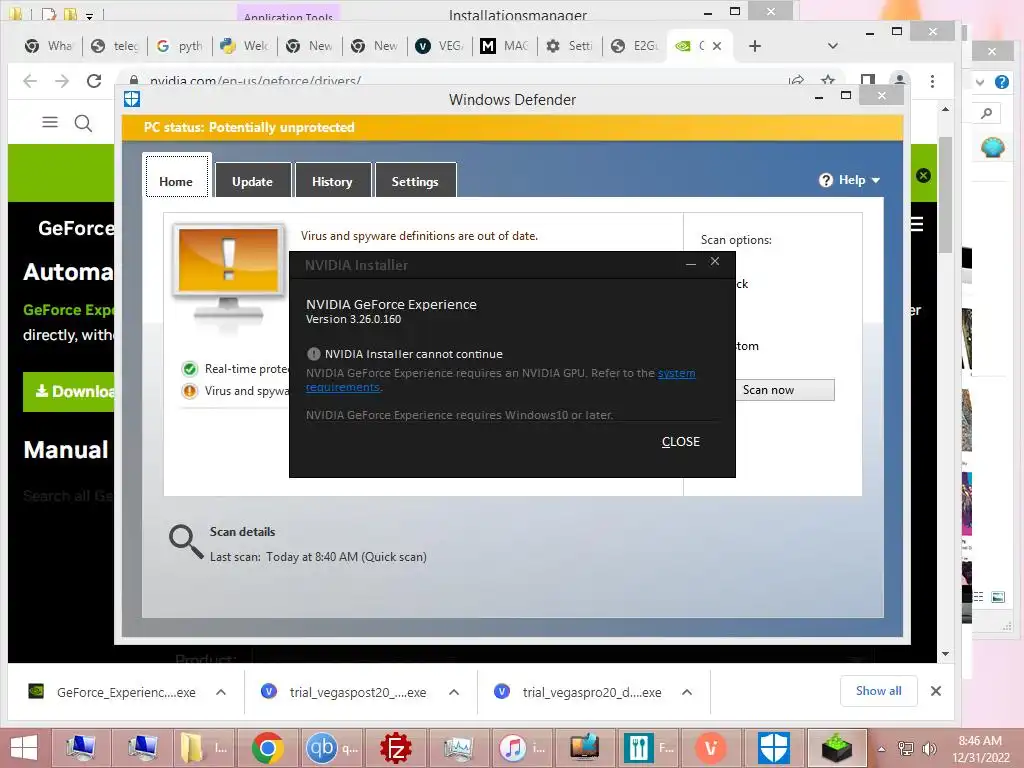Viewport: 1024px width, 768px height.
Task: Show hidden tray icons arrow
Action: coord(882,750)
